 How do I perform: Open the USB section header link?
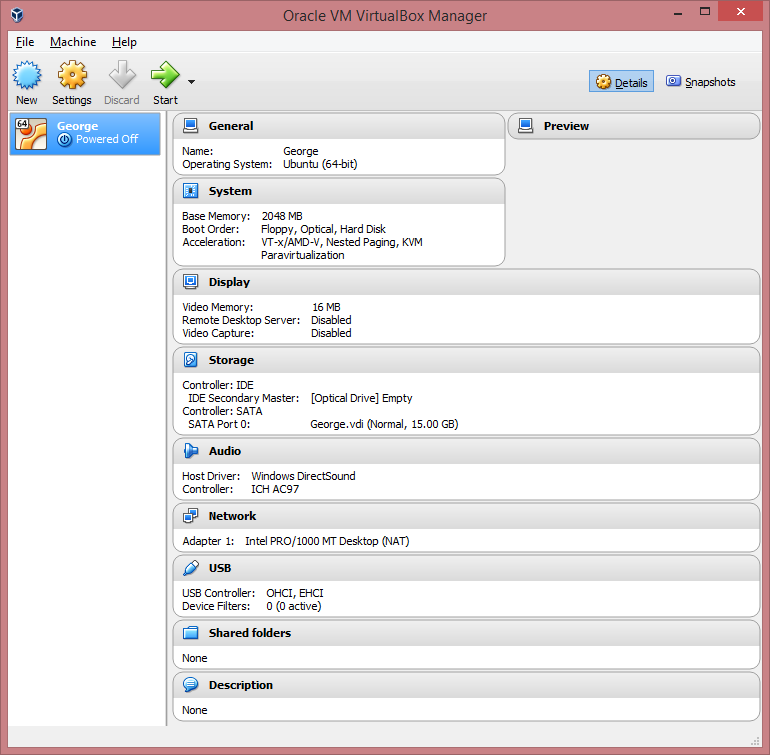[x=220, y=568]
